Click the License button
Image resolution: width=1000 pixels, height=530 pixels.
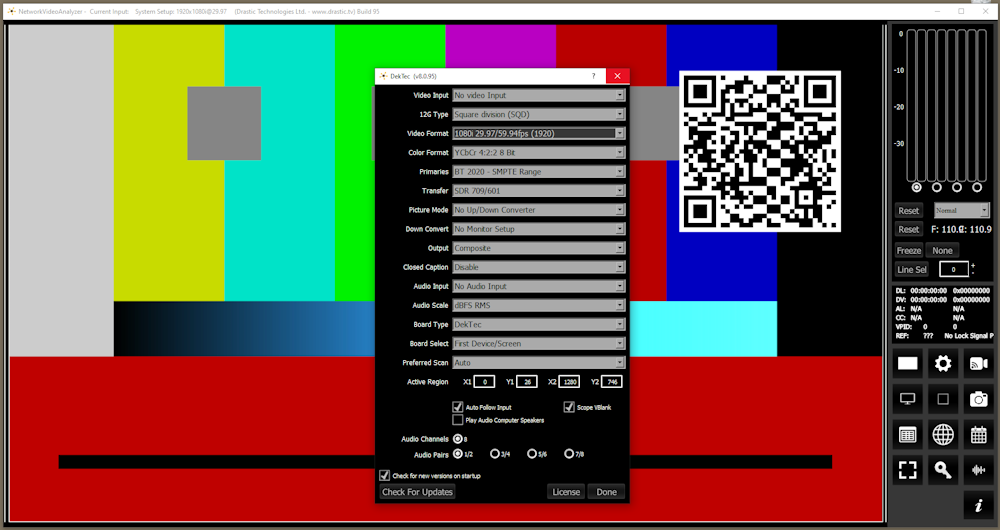click(x=566, y=492)
